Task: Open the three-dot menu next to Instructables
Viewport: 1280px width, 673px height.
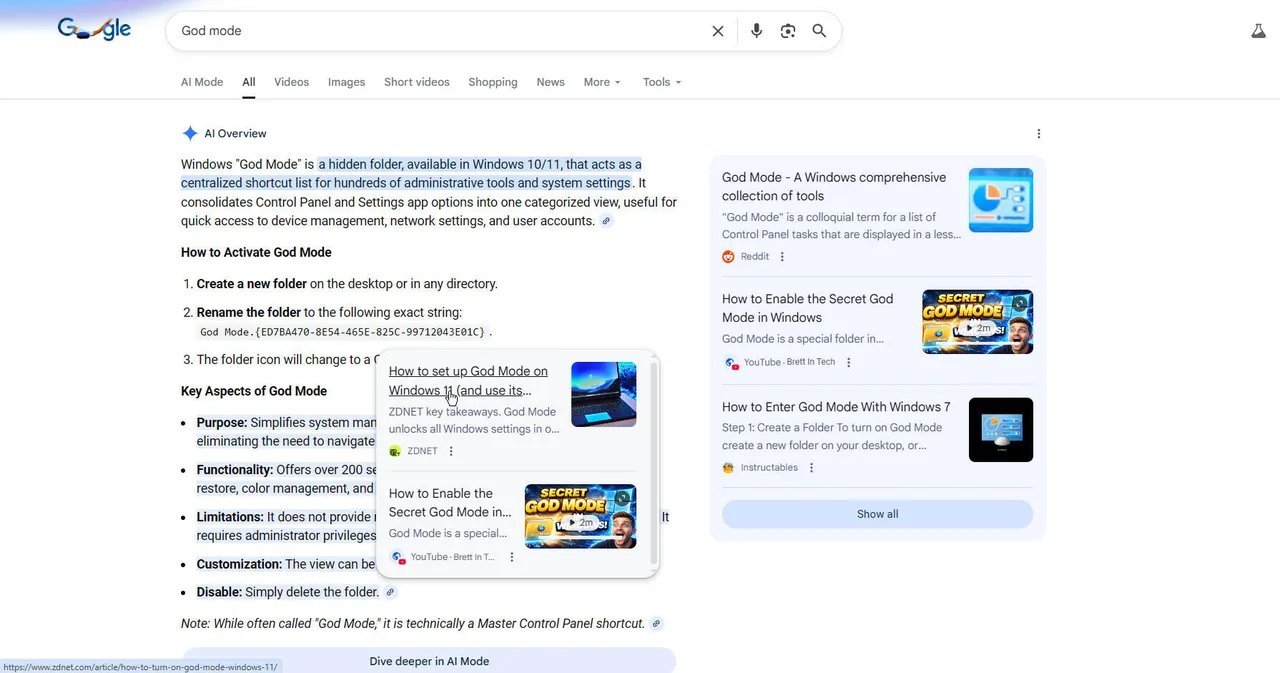Action: (x=811, y=468)
